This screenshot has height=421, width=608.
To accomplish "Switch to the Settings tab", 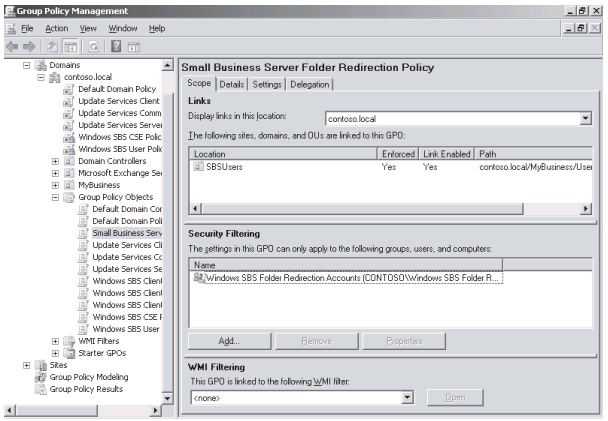I will [267, 84].
